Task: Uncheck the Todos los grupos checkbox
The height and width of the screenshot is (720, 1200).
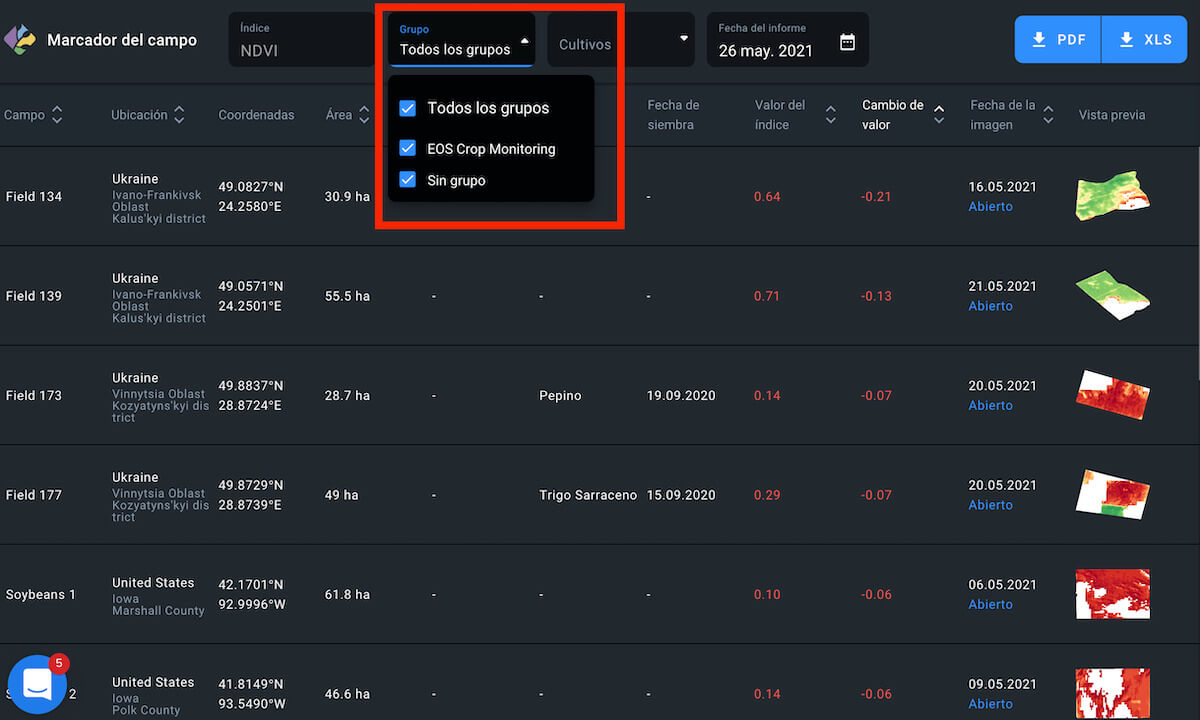Action: 407,108
